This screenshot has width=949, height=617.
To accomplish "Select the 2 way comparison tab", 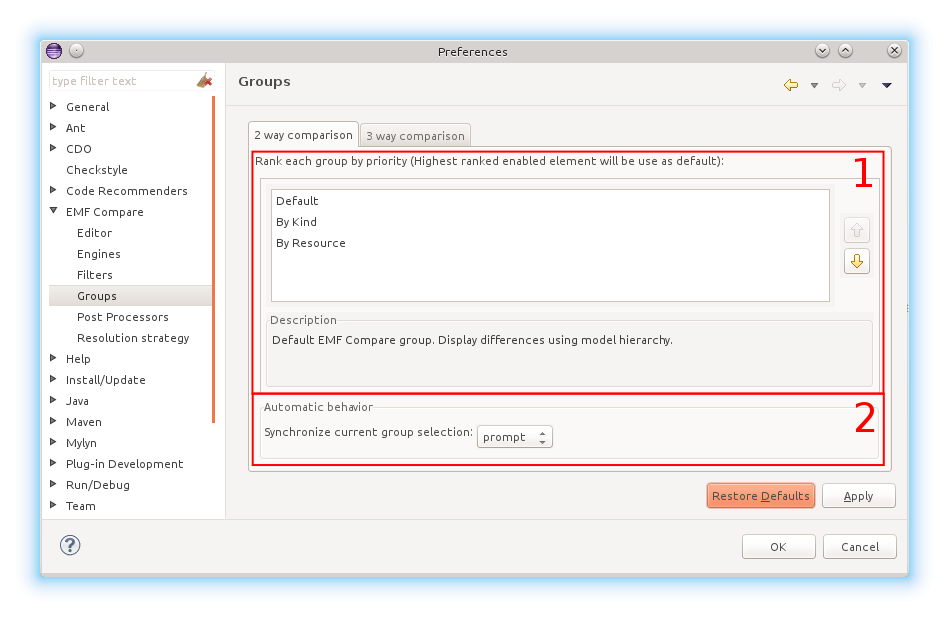I will (x=303, y=135).
